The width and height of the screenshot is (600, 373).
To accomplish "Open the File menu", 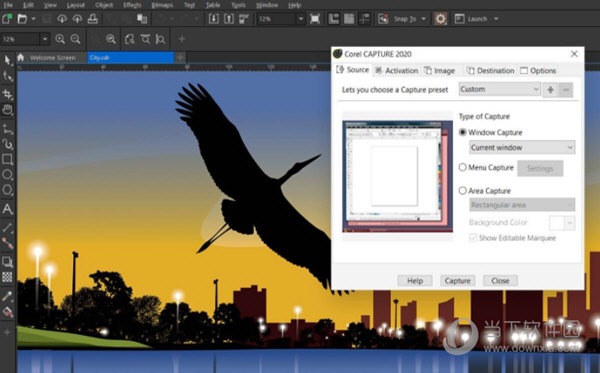I will [x=7, y=5].
